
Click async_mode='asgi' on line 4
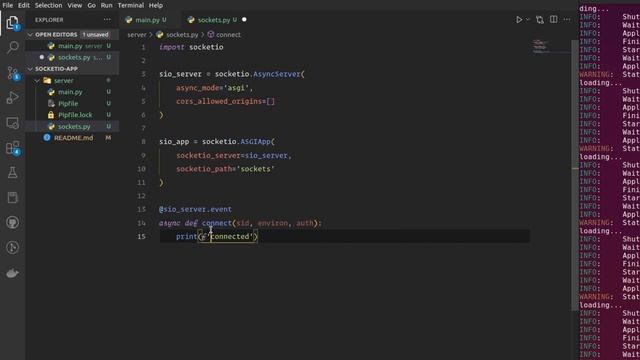click(214, 88)
